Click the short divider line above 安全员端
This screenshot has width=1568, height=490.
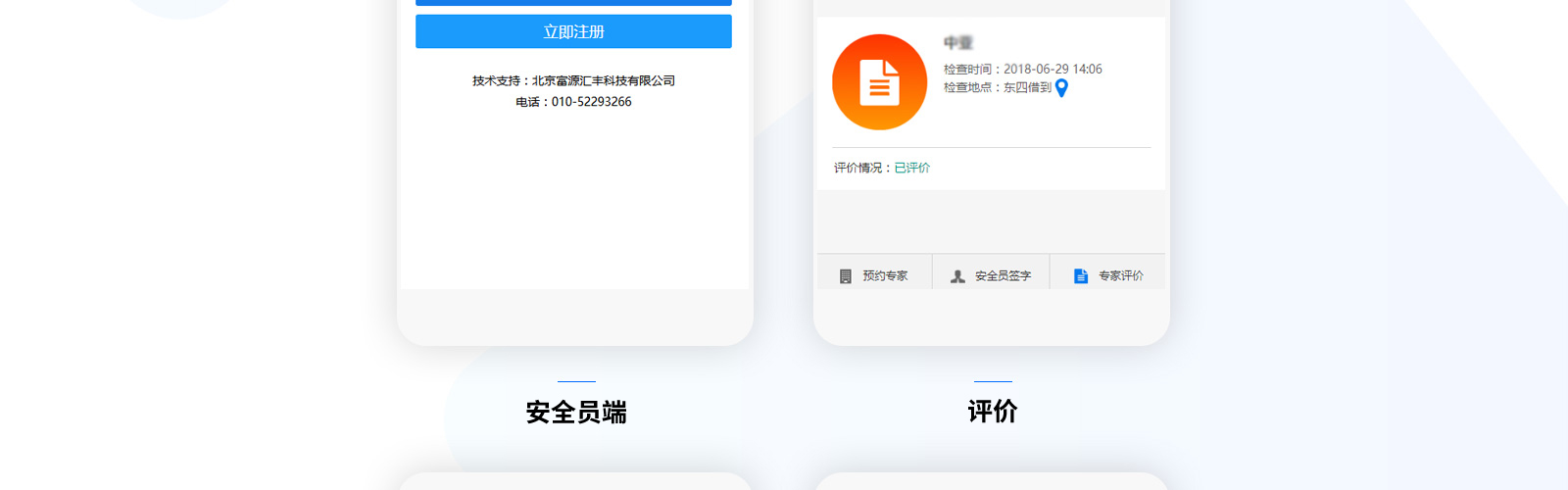576,381
